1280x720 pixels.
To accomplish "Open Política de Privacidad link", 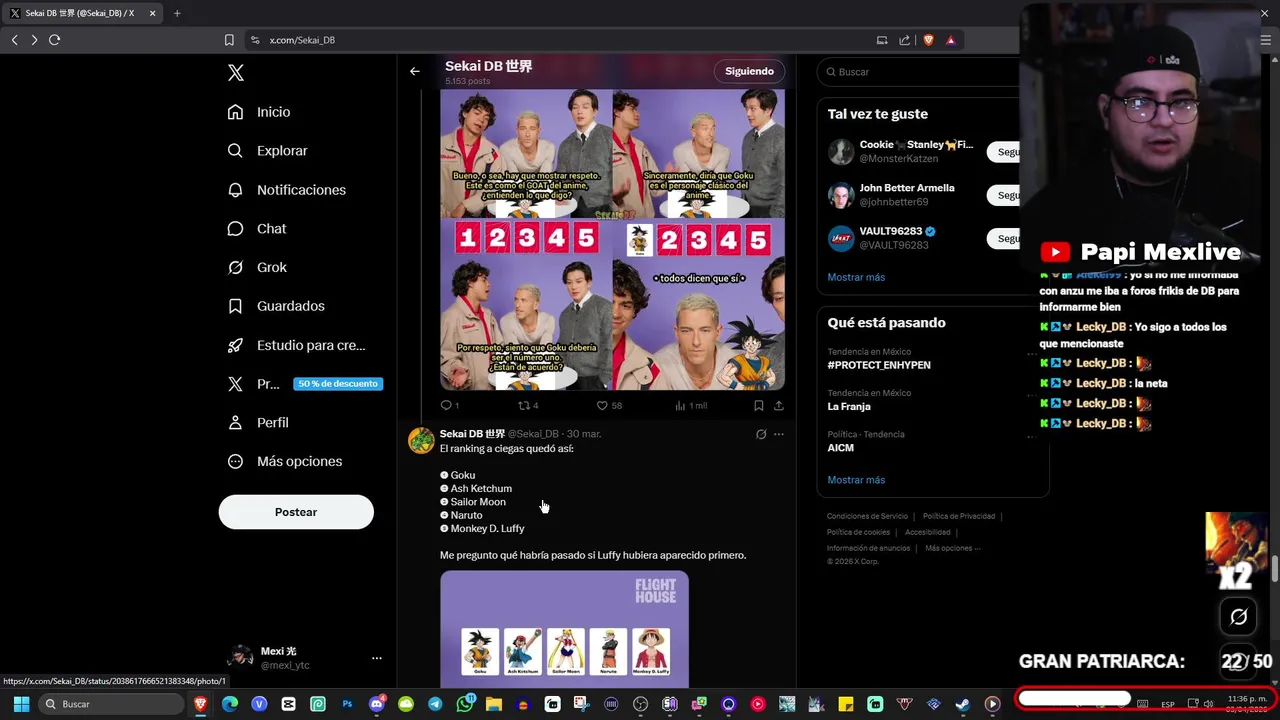I will click(x=959, y=516).
